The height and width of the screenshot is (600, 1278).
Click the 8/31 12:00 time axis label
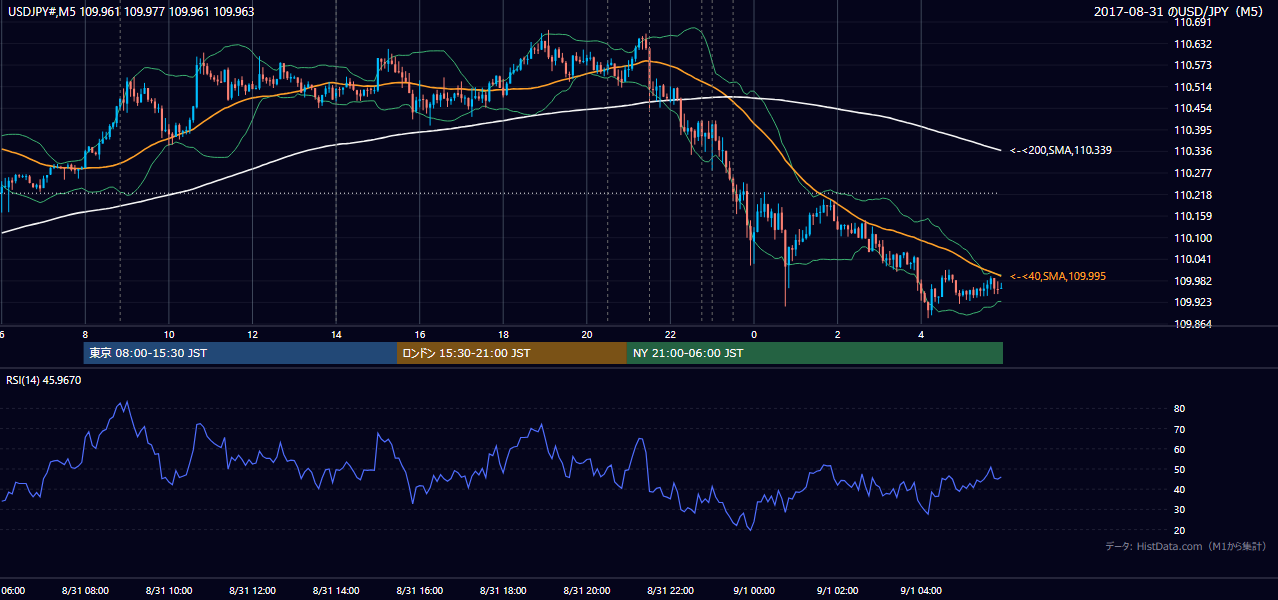pyautogui.click(x=252, y=591)
